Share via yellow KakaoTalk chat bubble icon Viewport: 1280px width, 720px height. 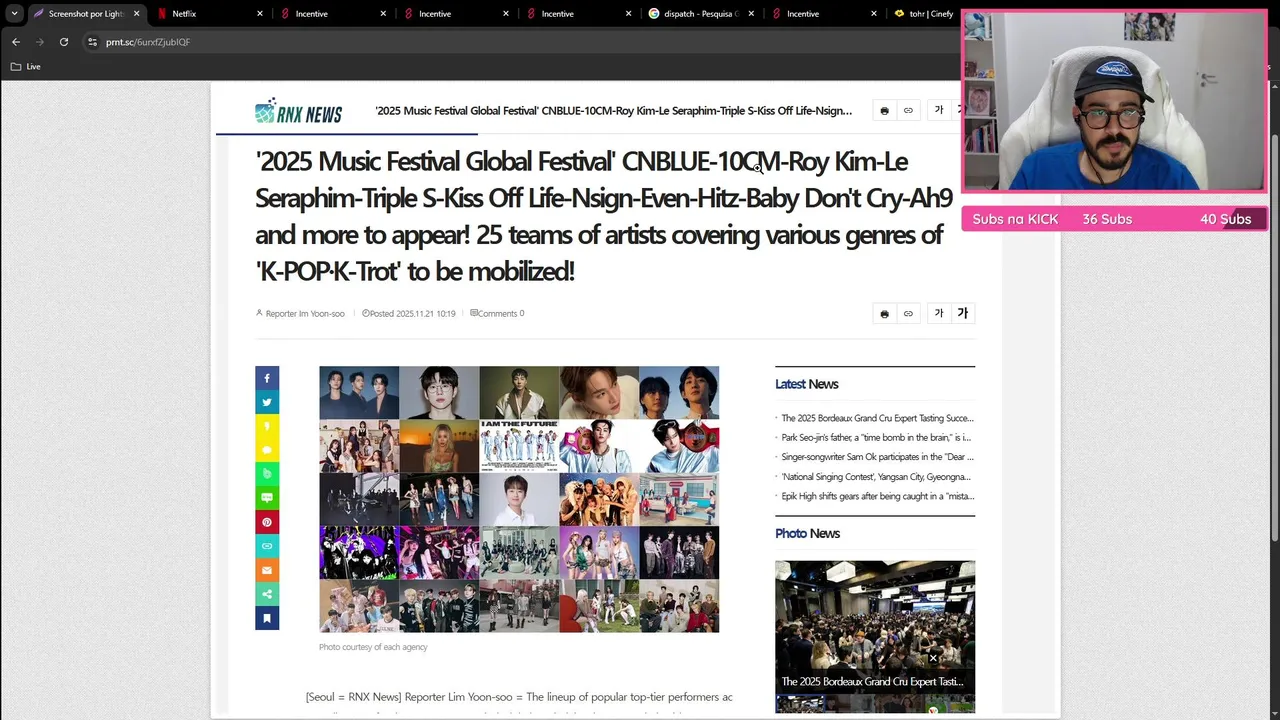[267, 450]
